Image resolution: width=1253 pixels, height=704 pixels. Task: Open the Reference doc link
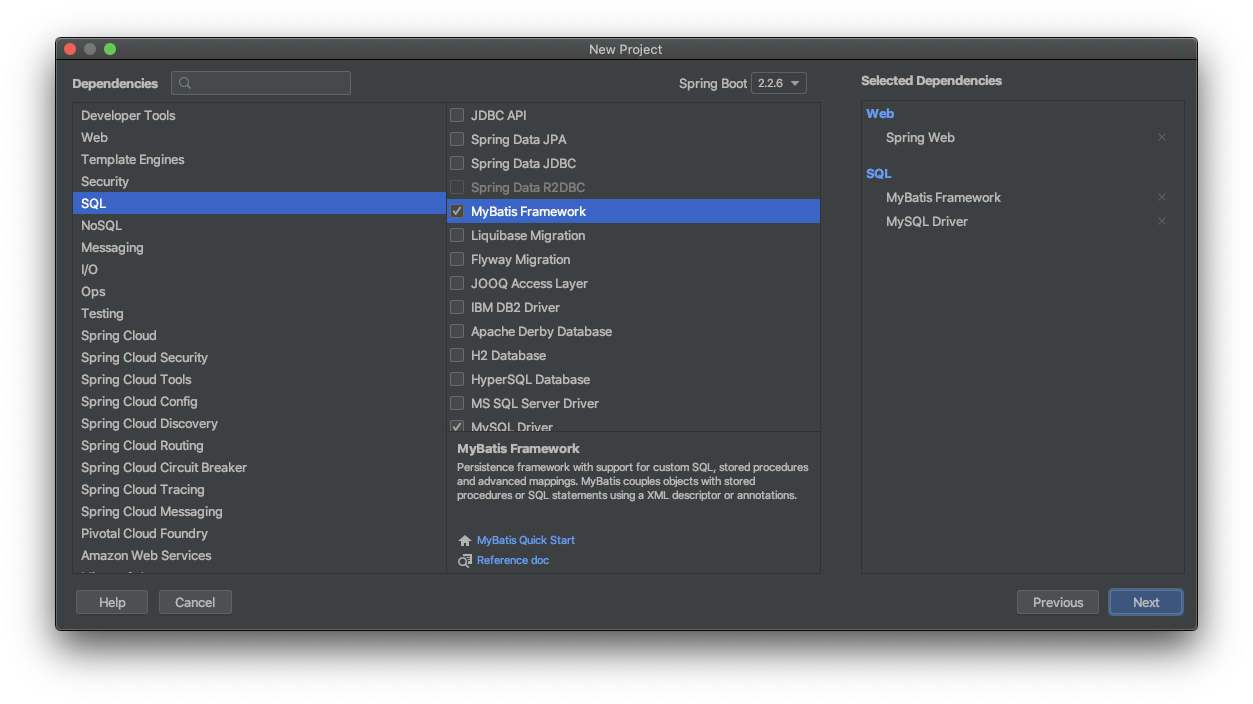coord(513,560)
